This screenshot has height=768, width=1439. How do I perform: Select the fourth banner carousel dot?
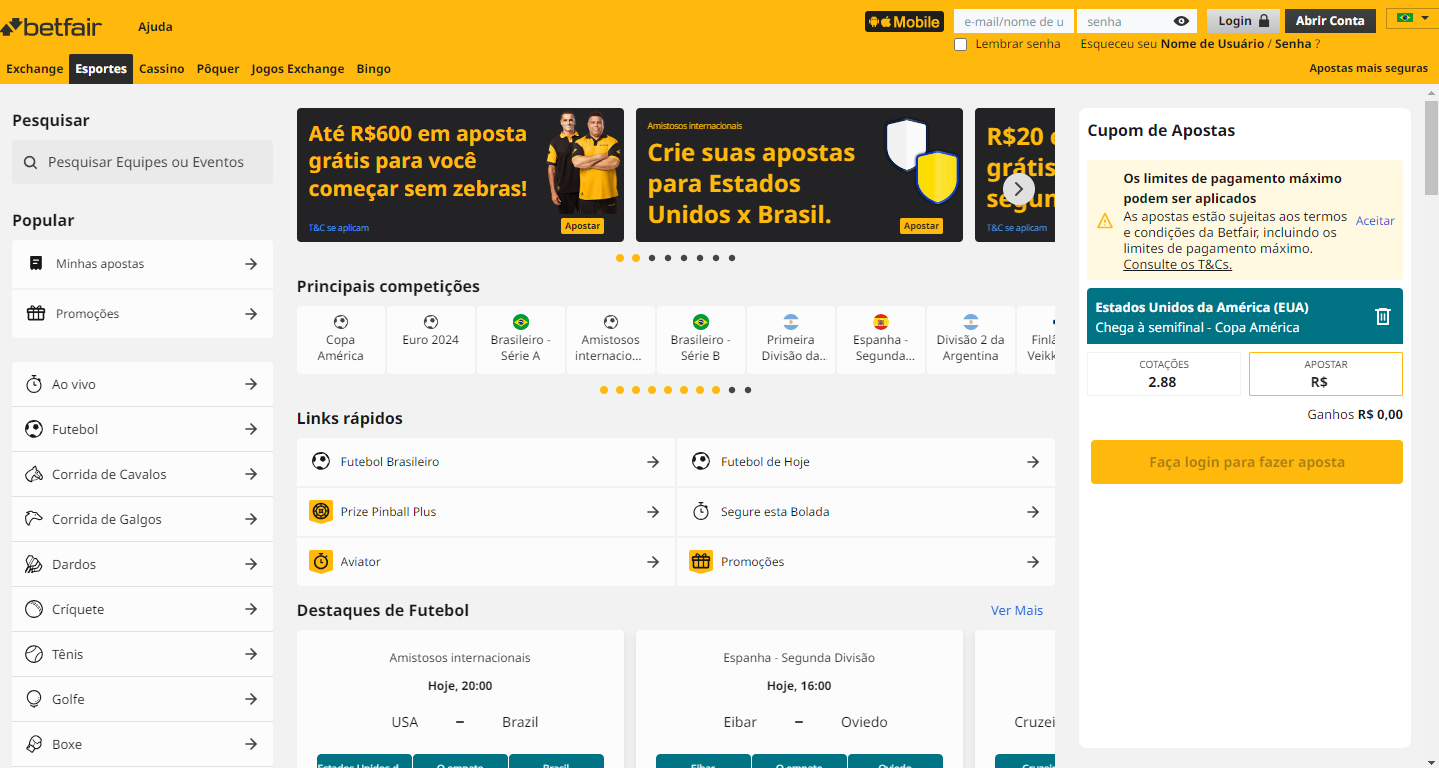click(668, 258)
